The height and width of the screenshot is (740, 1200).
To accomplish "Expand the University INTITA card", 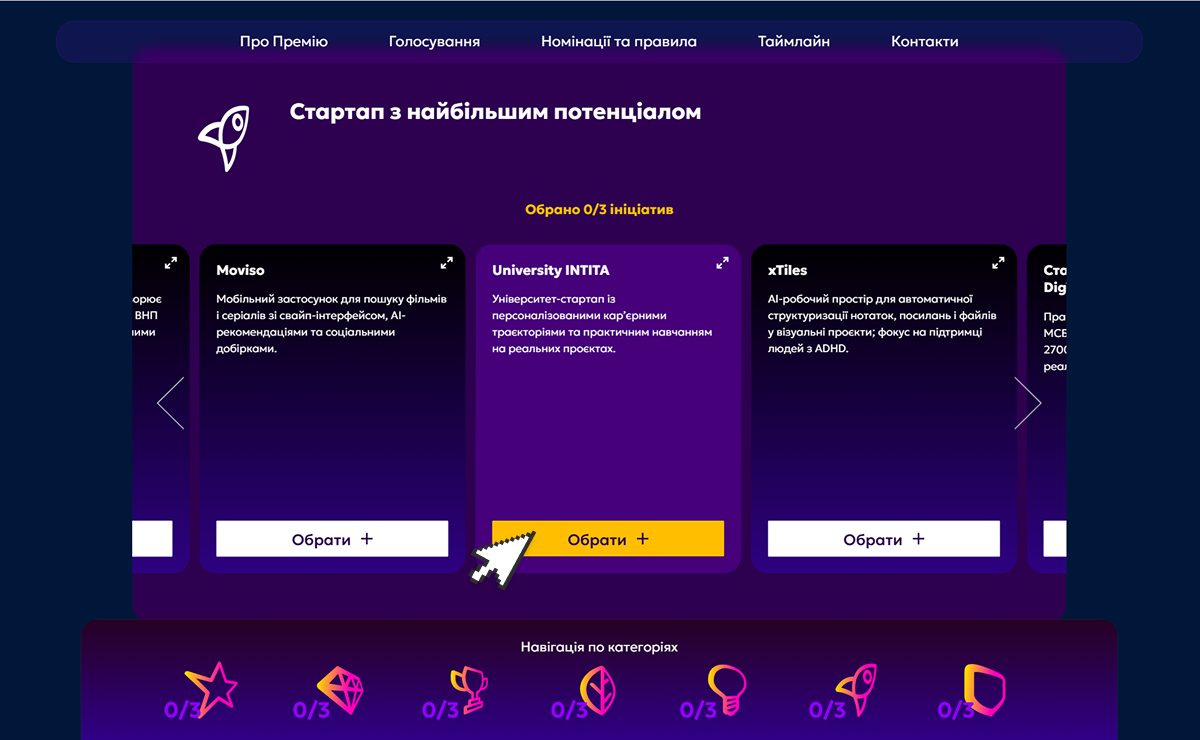I will (x=722, y=263).
